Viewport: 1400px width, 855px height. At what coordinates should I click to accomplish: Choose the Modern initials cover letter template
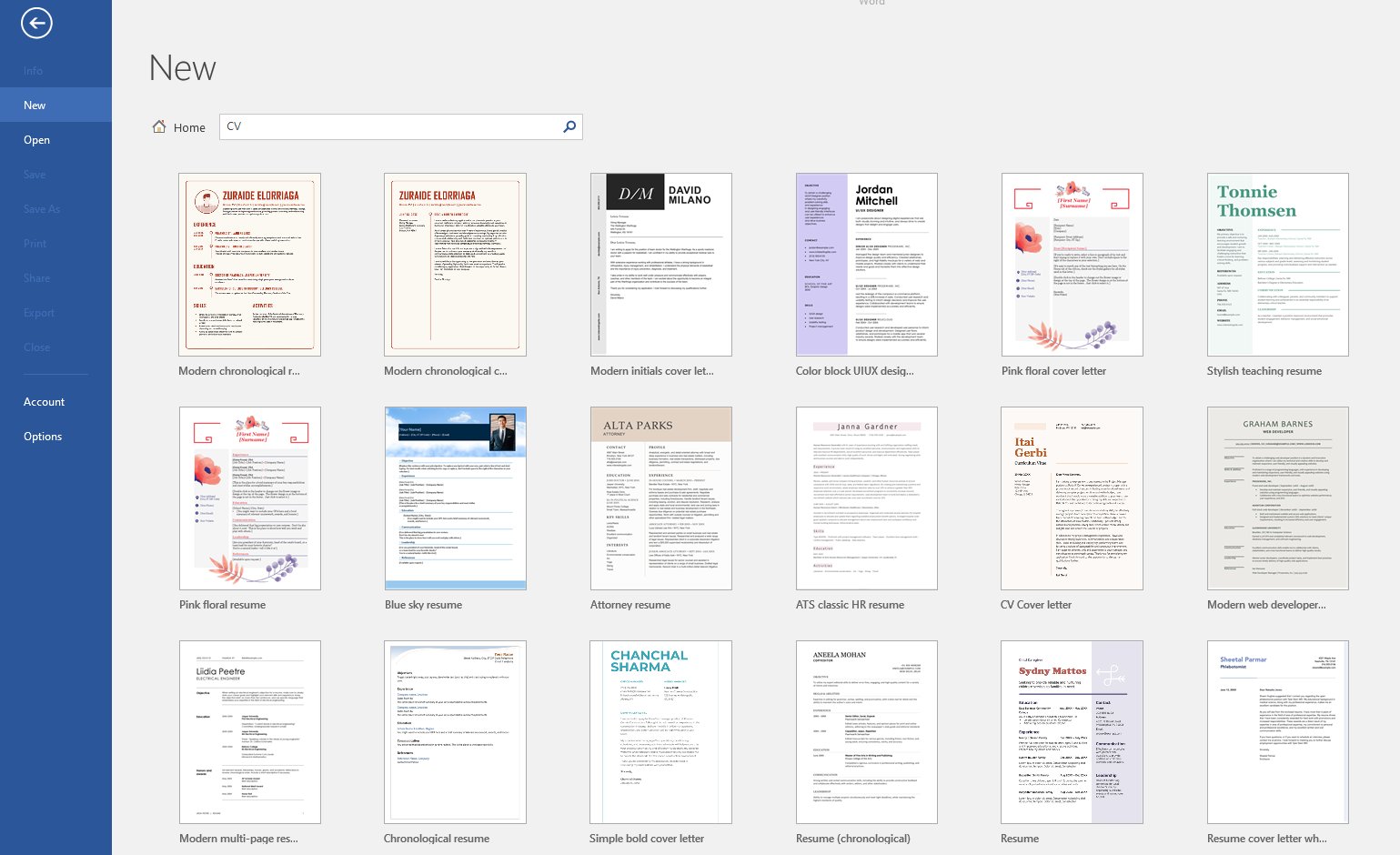point(660,265)
